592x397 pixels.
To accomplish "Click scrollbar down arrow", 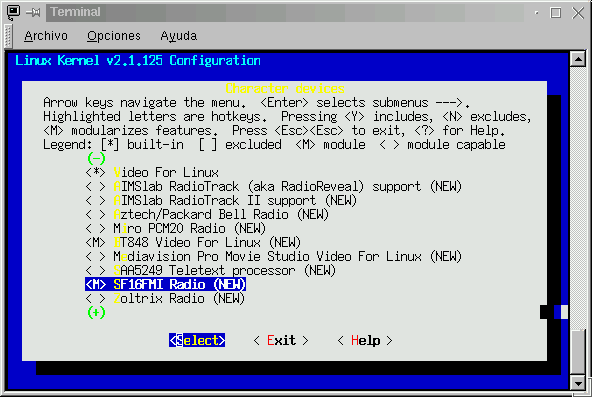I will (578, 383).
